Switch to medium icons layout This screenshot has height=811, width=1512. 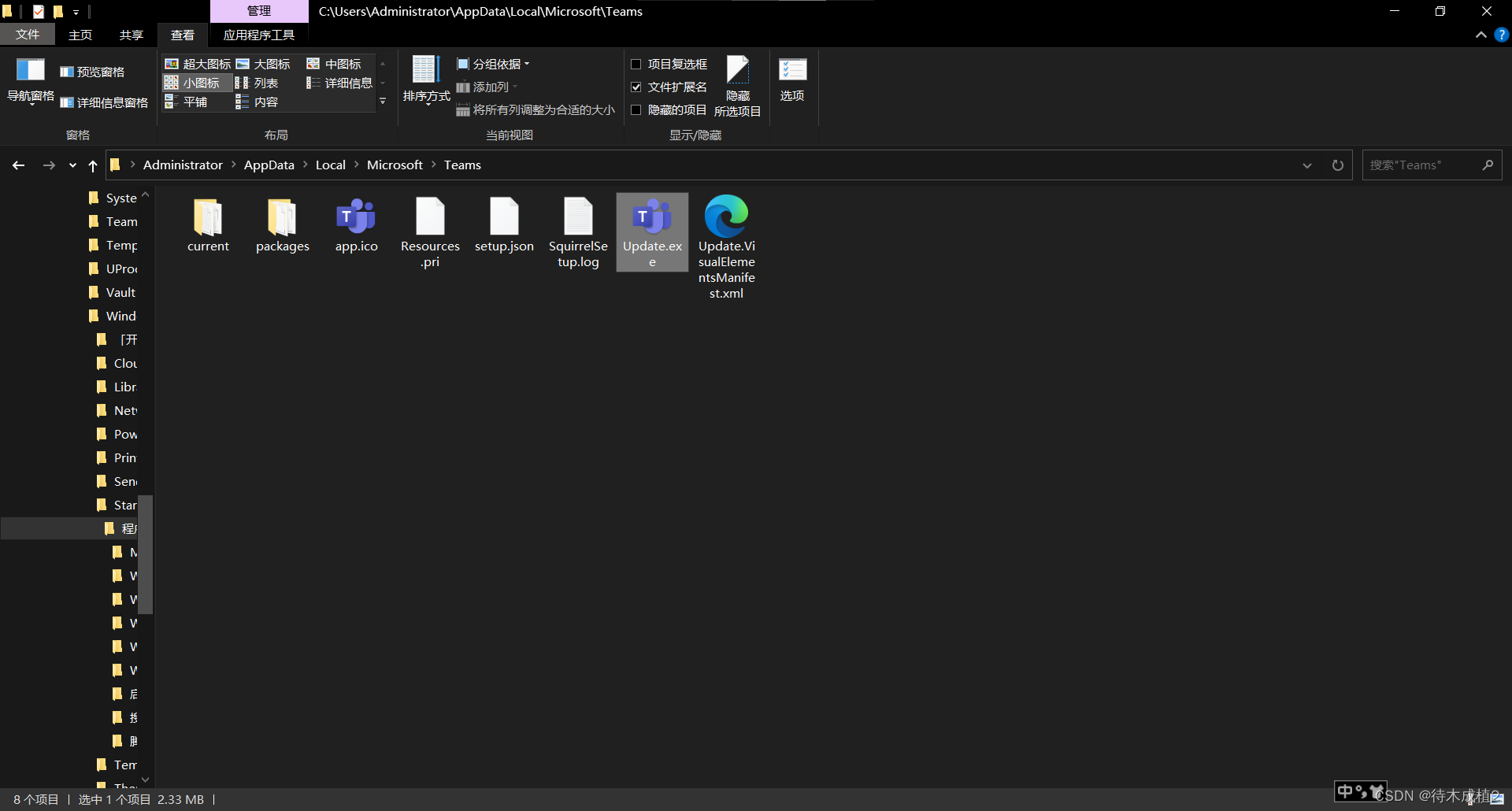click(x=334, y=64)
